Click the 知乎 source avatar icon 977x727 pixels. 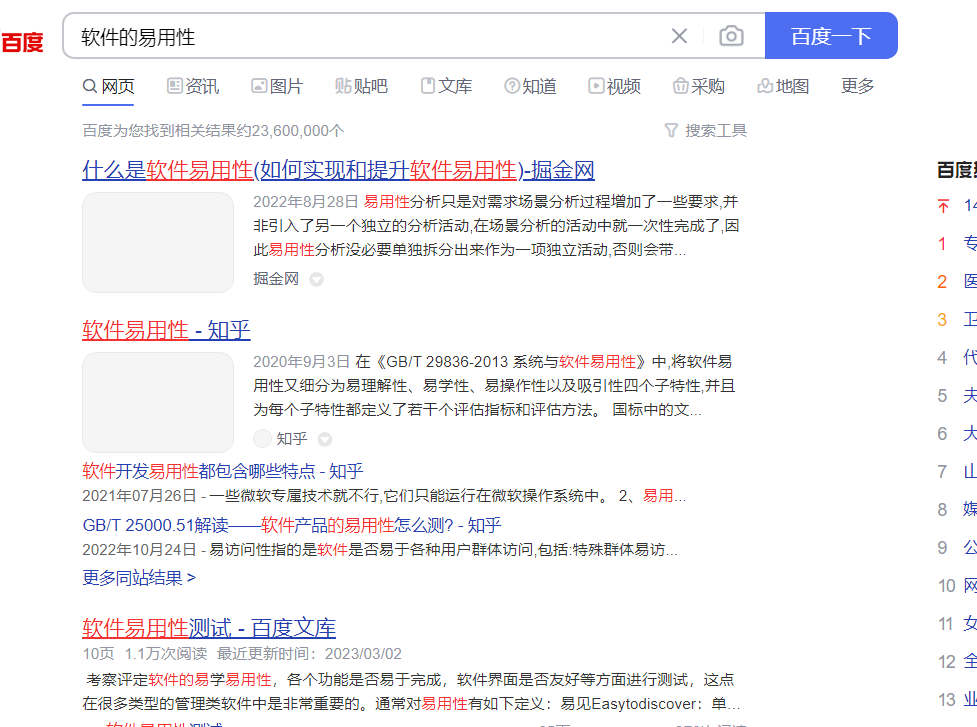pos(262,439)
